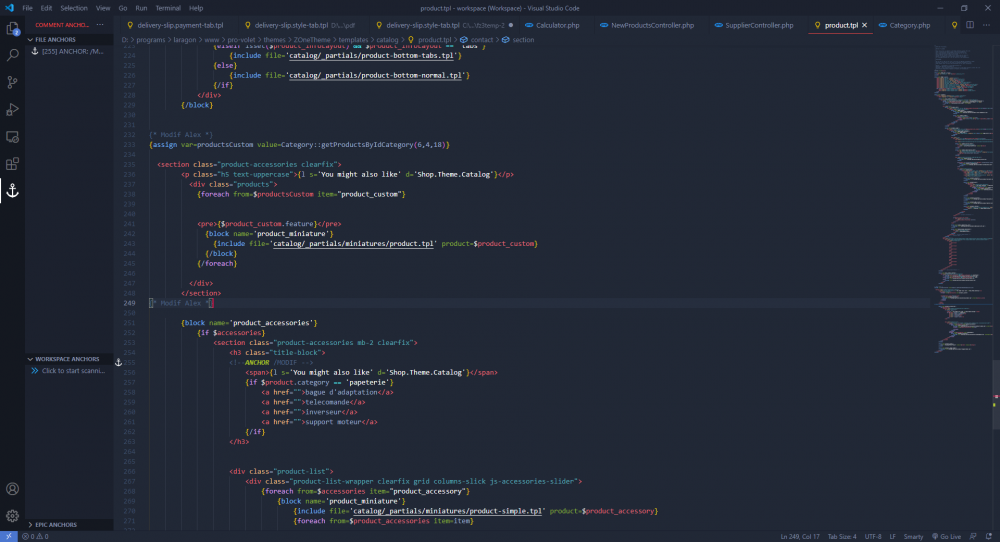
Task: Click line number 249 in gutter
Action: tap(129, 303)
